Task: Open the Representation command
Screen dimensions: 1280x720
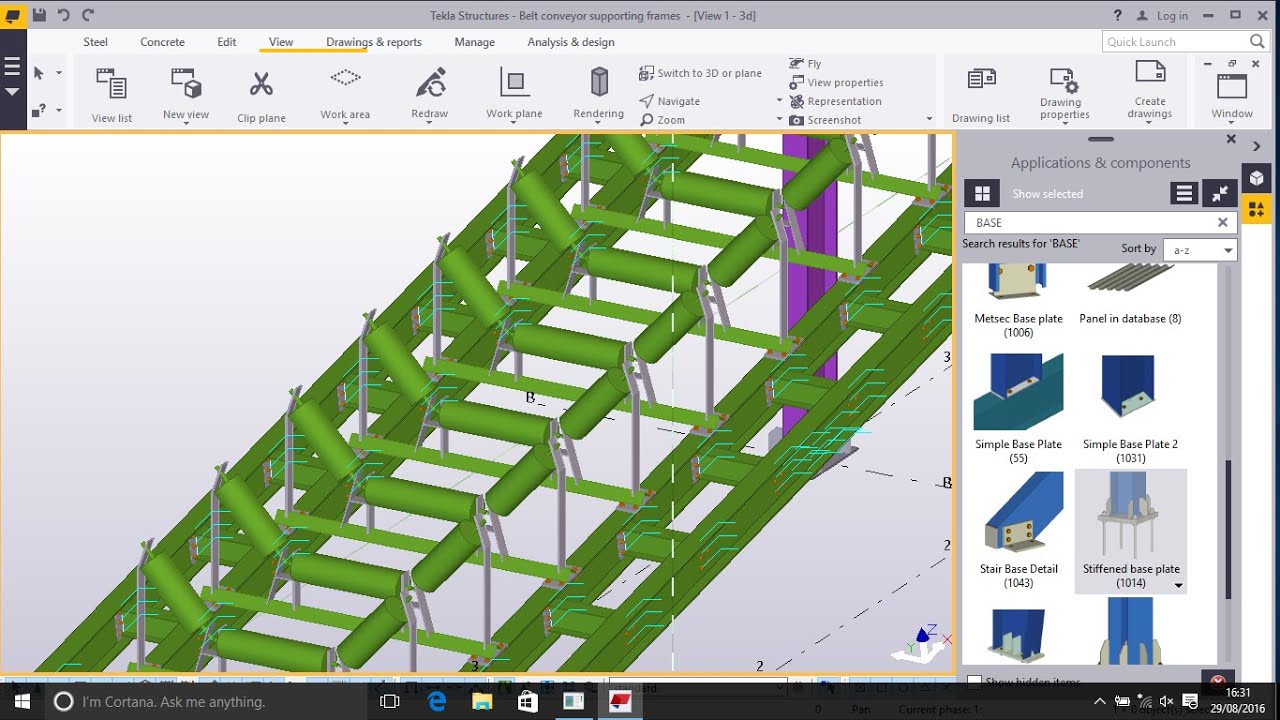Action: [835, 101]
